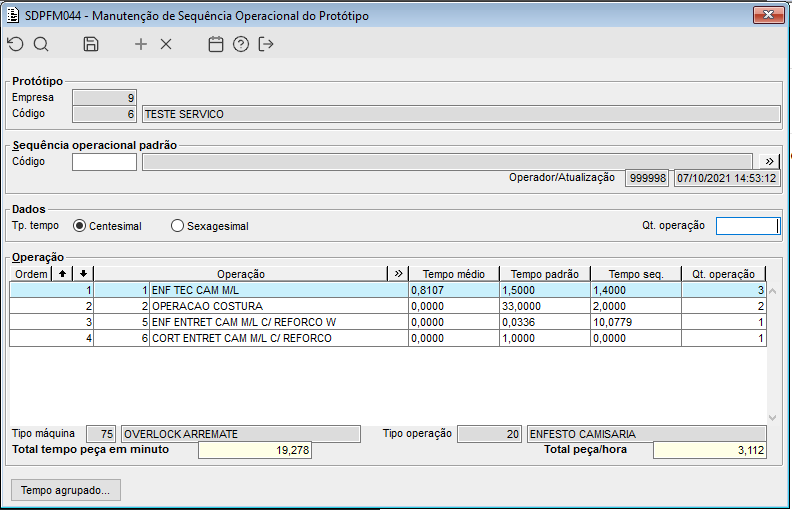Image resolution: width=792 pixels, height=510 pixels.
Task: Move row down with the down arrow header
Action: [x=84, y=273]
